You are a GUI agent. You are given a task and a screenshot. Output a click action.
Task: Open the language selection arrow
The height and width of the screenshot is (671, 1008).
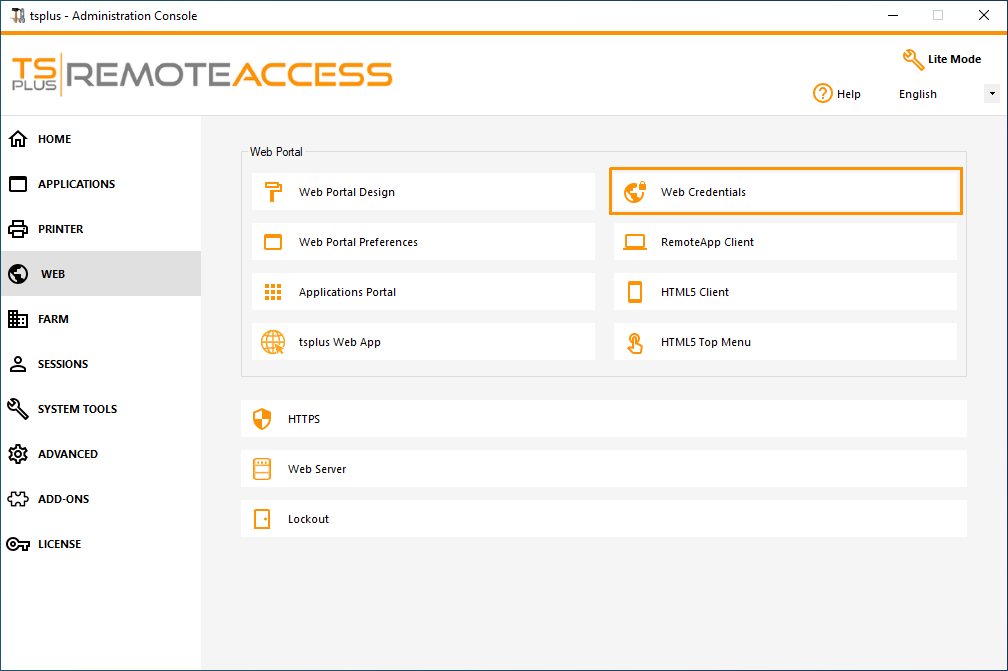[991, 93]
